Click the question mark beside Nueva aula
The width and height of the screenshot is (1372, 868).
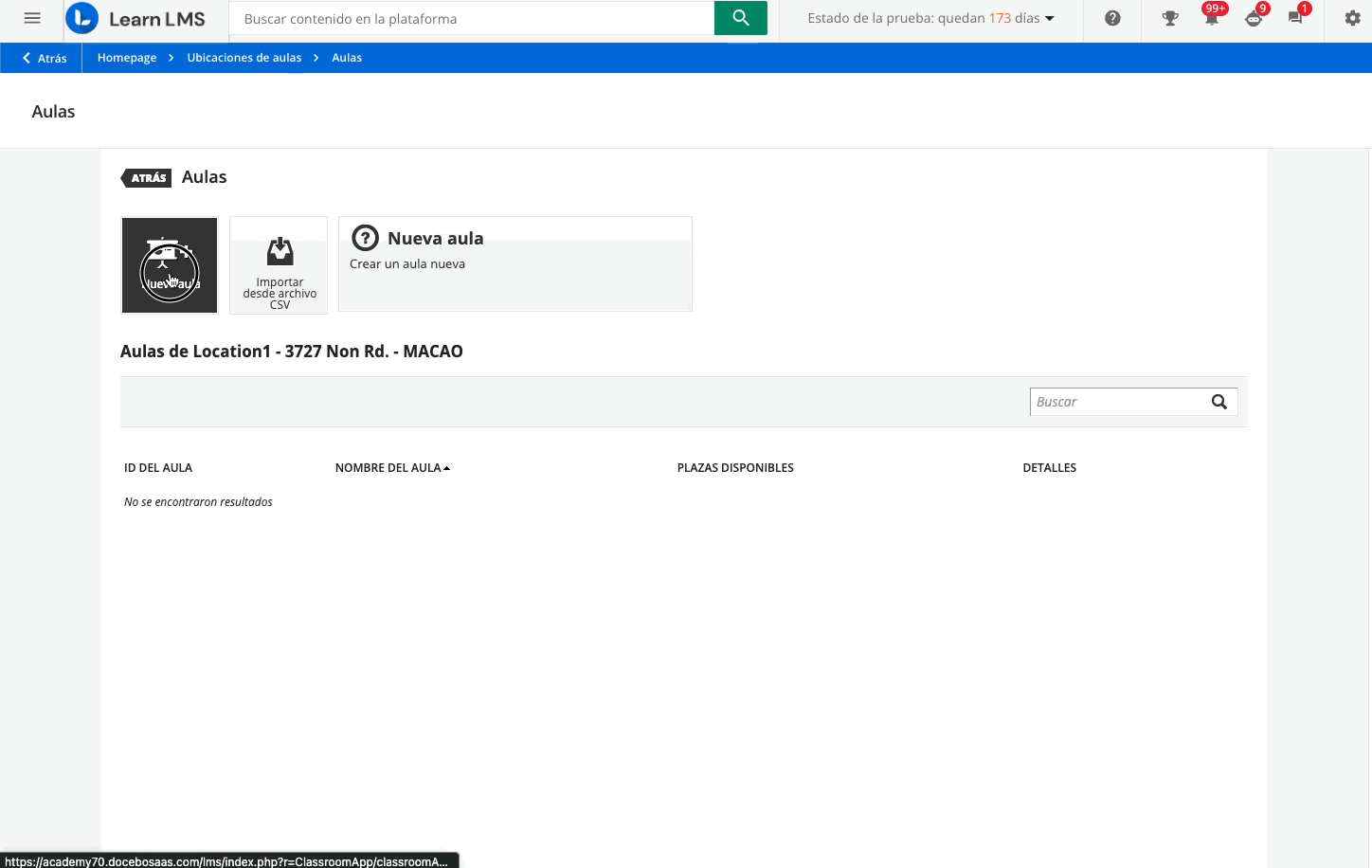365,238
